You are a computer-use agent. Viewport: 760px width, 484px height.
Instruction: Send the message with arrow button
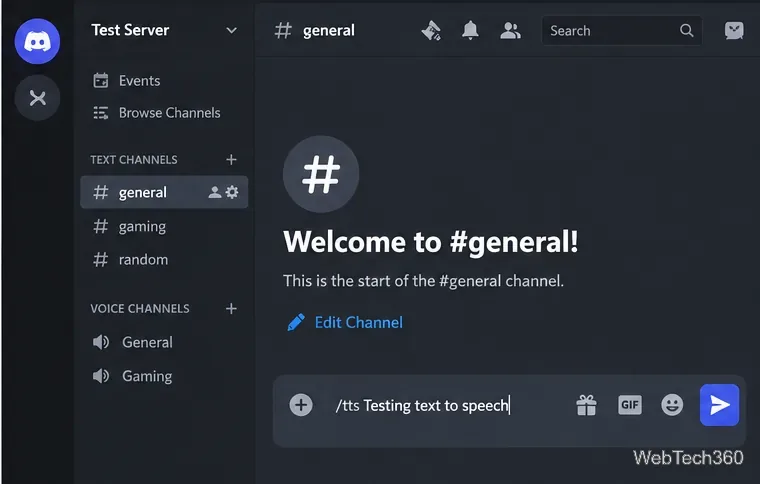coord(720,405)
